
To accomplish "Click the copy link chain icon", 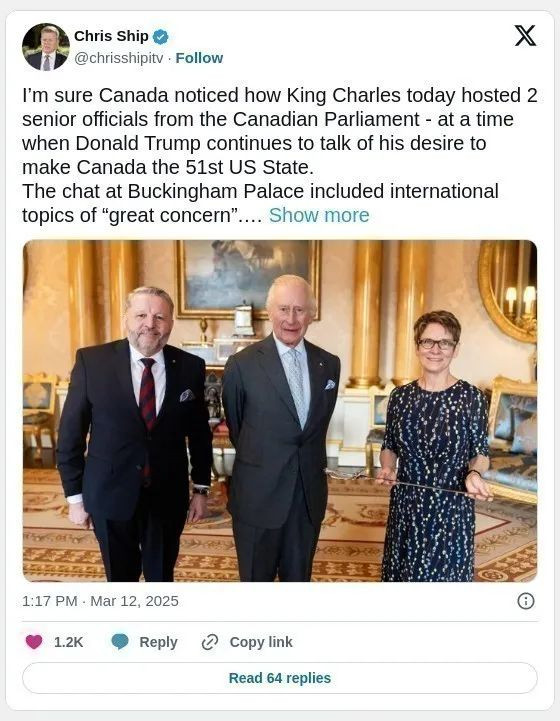I will [210, 642].
